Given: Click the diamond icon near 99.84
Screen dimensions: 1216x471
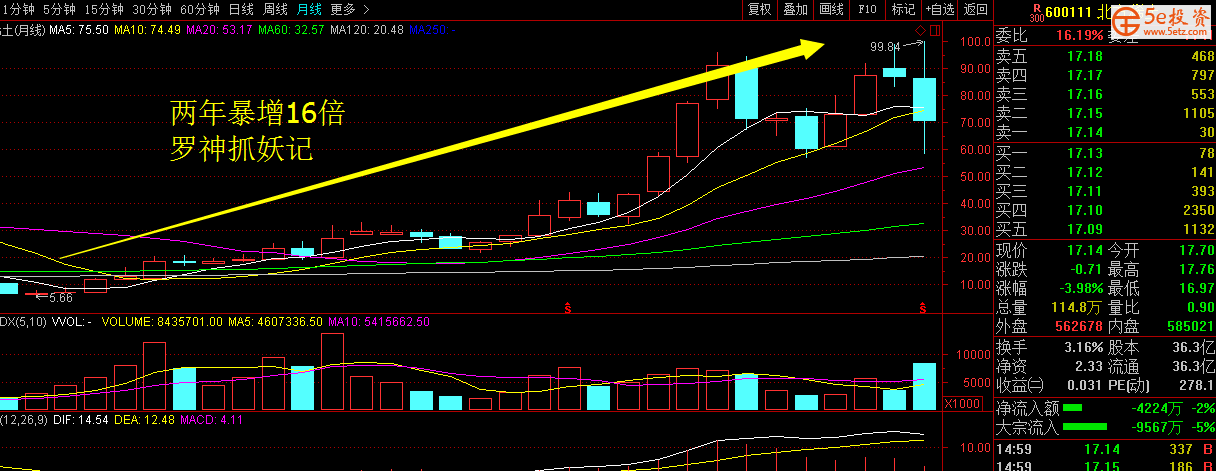Looking at the screenshot, I should point(920,33).
